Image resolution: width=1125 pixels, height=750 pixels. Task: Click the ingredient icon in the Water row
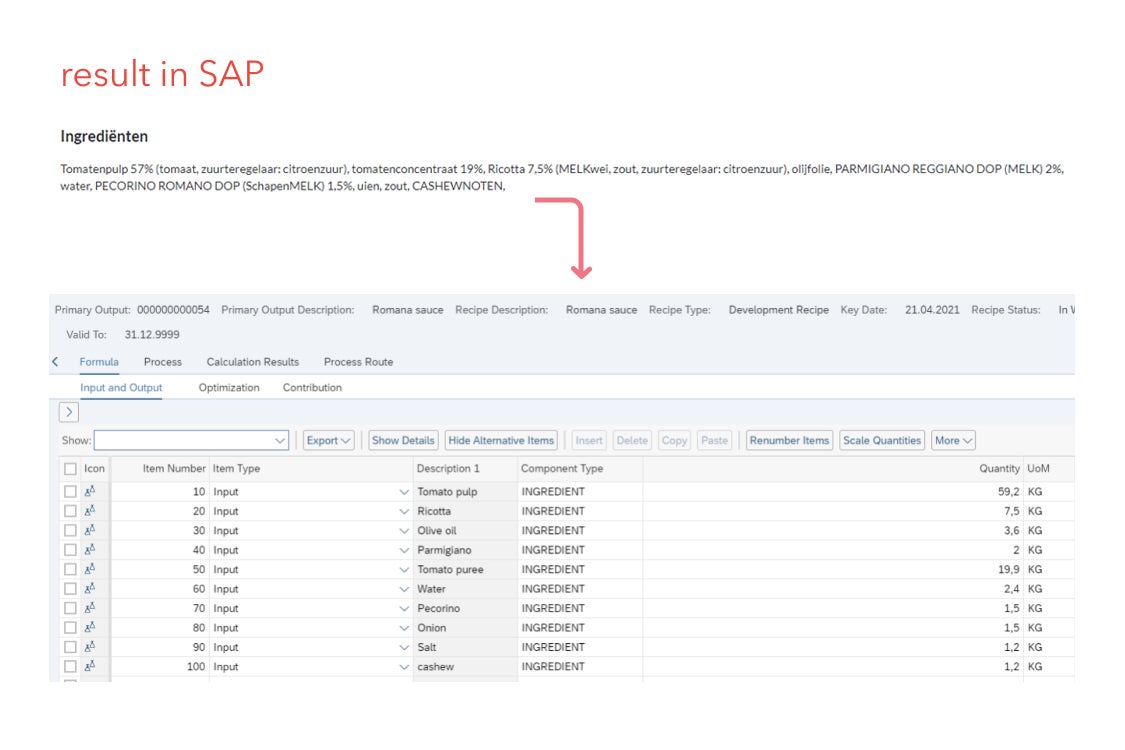coord(90,589)
